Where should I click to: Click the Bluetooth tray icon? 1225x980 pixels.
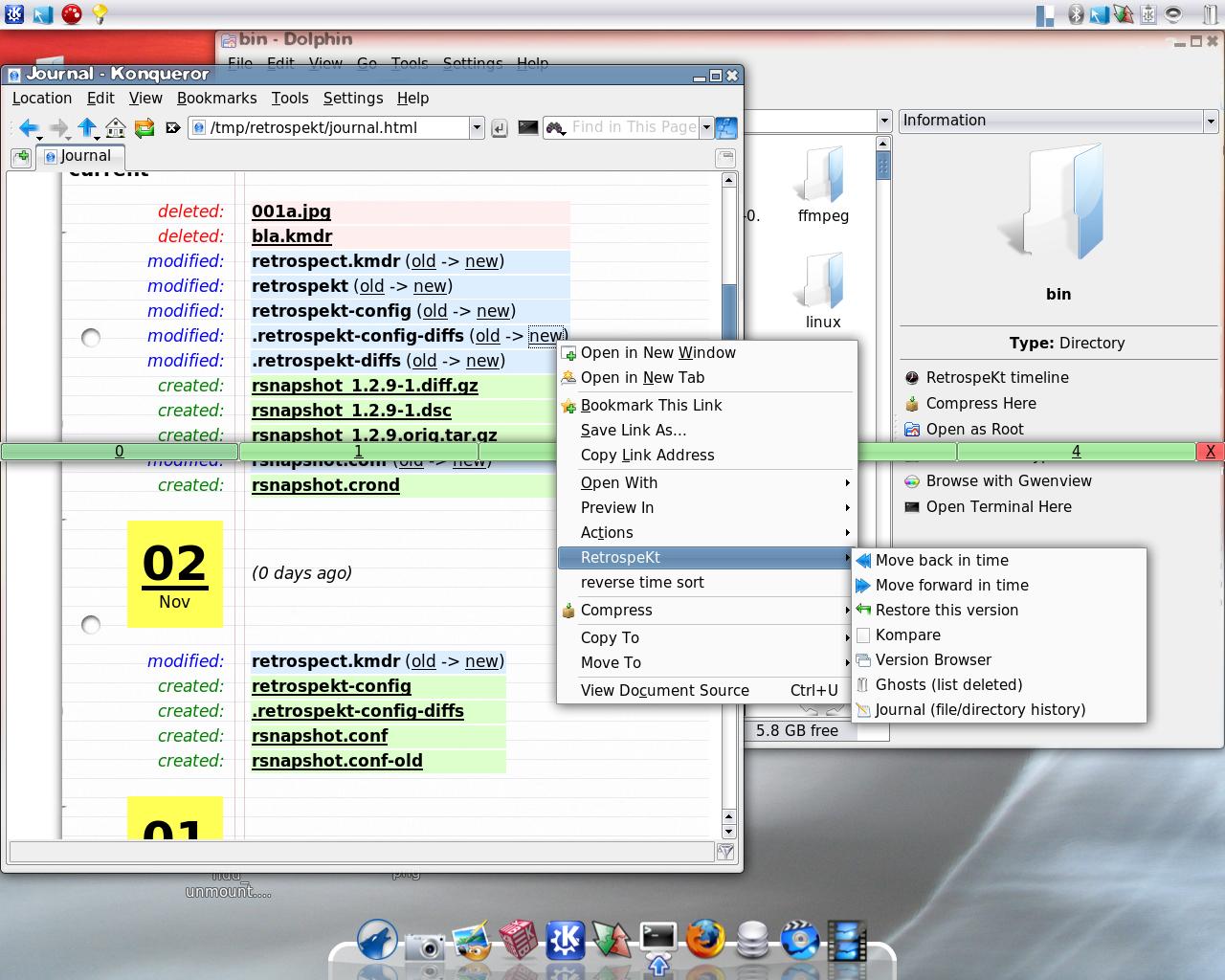coord(1076,14)
